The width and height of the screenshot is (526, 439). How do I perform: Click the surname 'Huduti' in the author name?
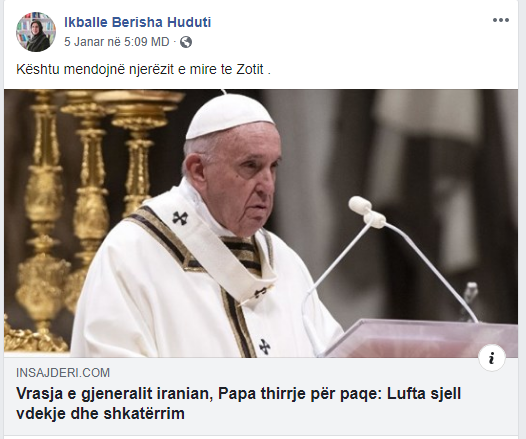coord(189,22)
